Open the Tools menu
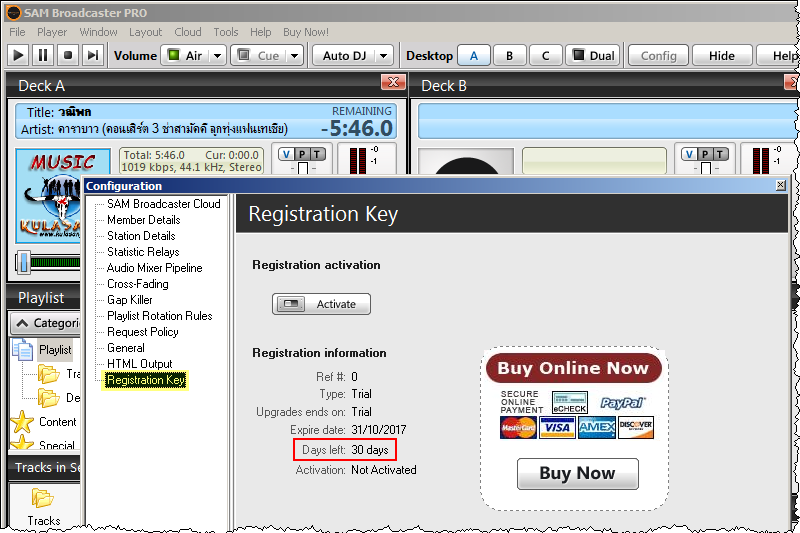800x533 pixels. [x=226, y=32]
